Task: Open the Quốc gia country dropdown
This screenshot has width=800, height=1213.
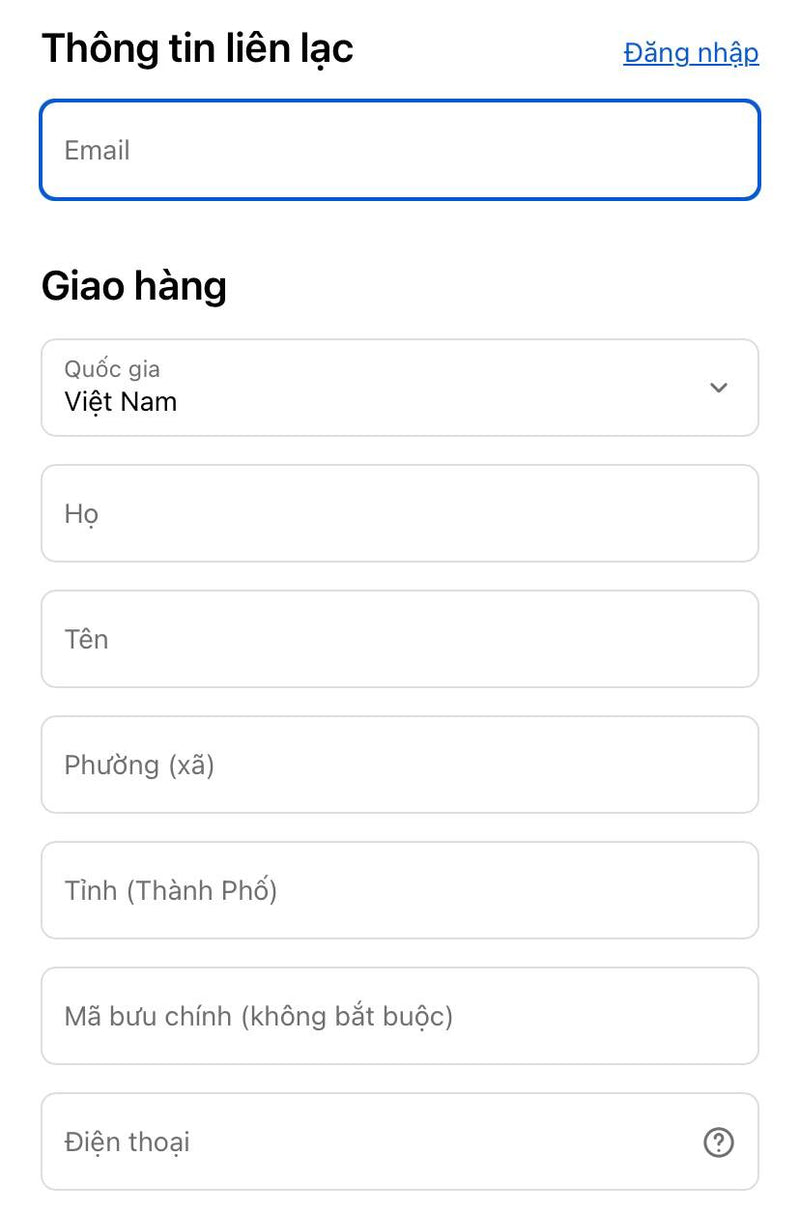Action: click(400, 388)
